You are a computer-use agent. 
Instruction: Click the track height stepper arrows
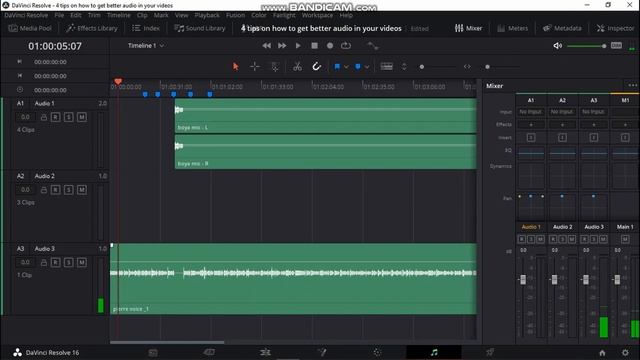point(404,67)
